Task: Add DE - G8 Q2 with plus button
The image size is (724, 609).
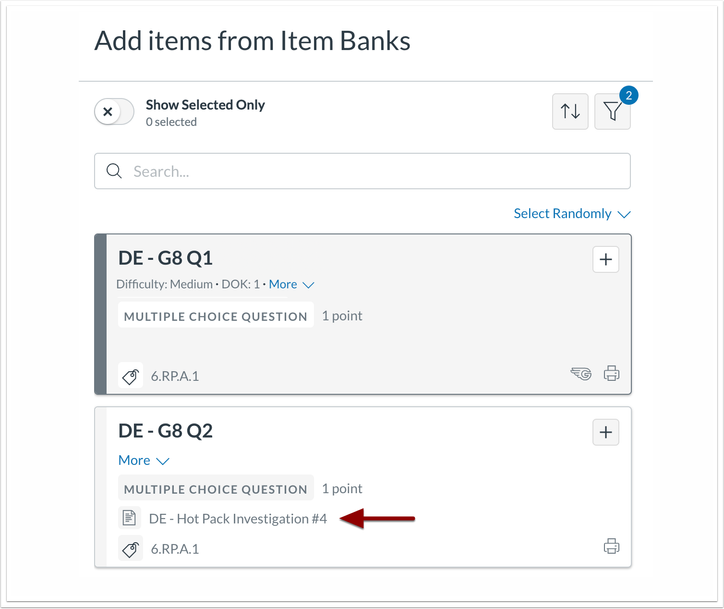Action: (x=605, y=432)
